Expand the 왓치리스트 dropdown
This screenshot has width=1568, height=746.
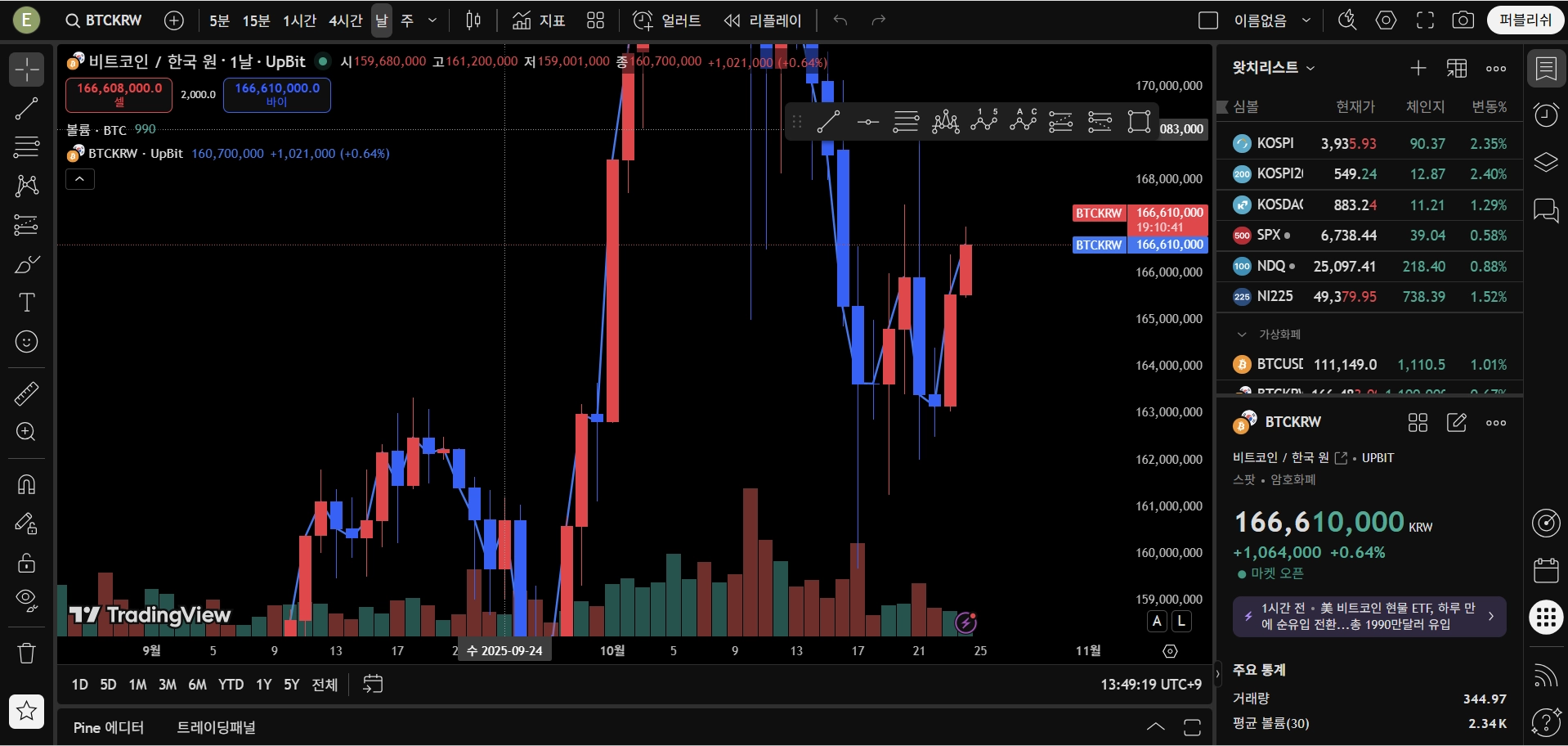[x=1274, y=68]
